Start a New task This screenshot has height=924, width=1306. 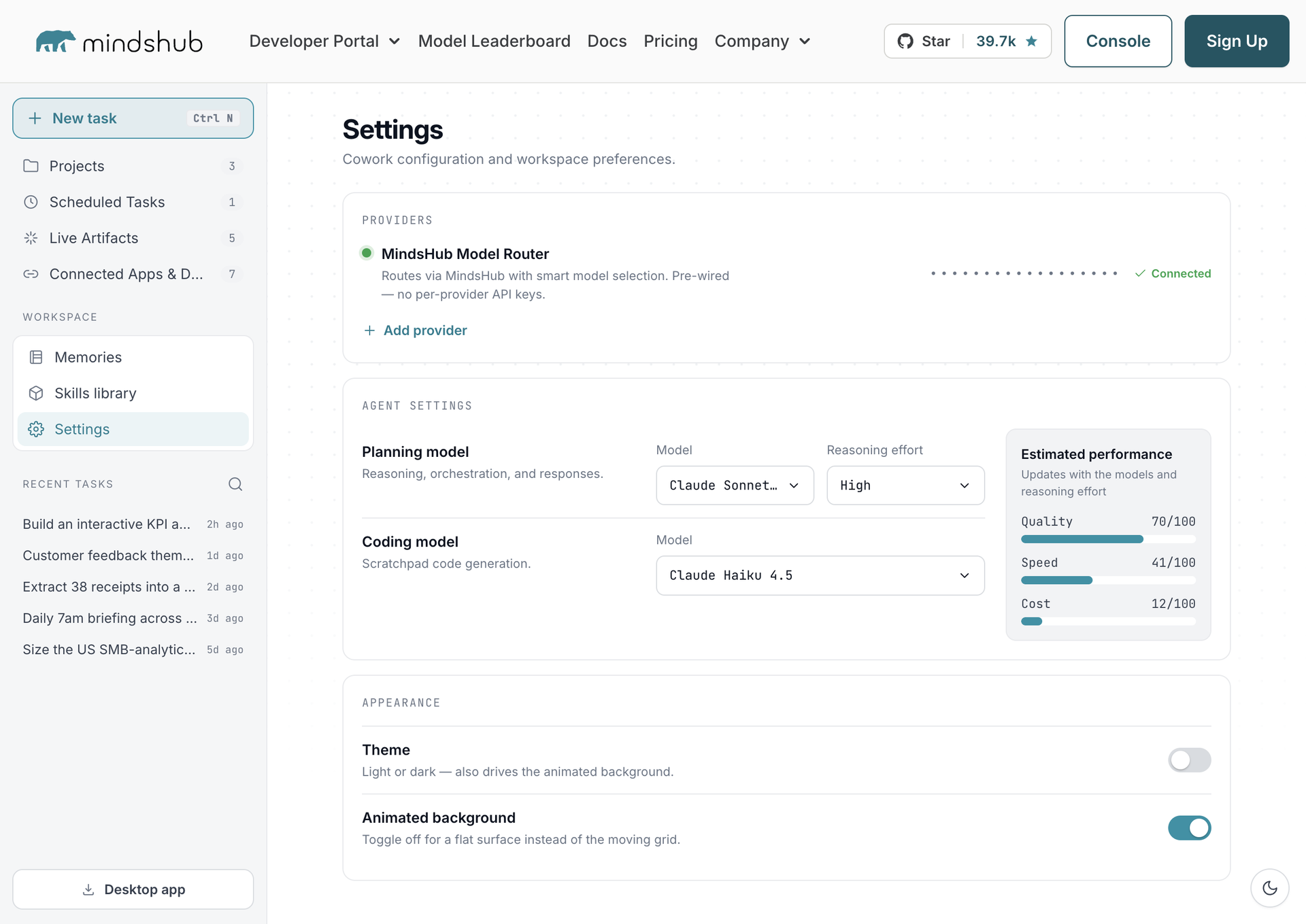tap(133, 118)
